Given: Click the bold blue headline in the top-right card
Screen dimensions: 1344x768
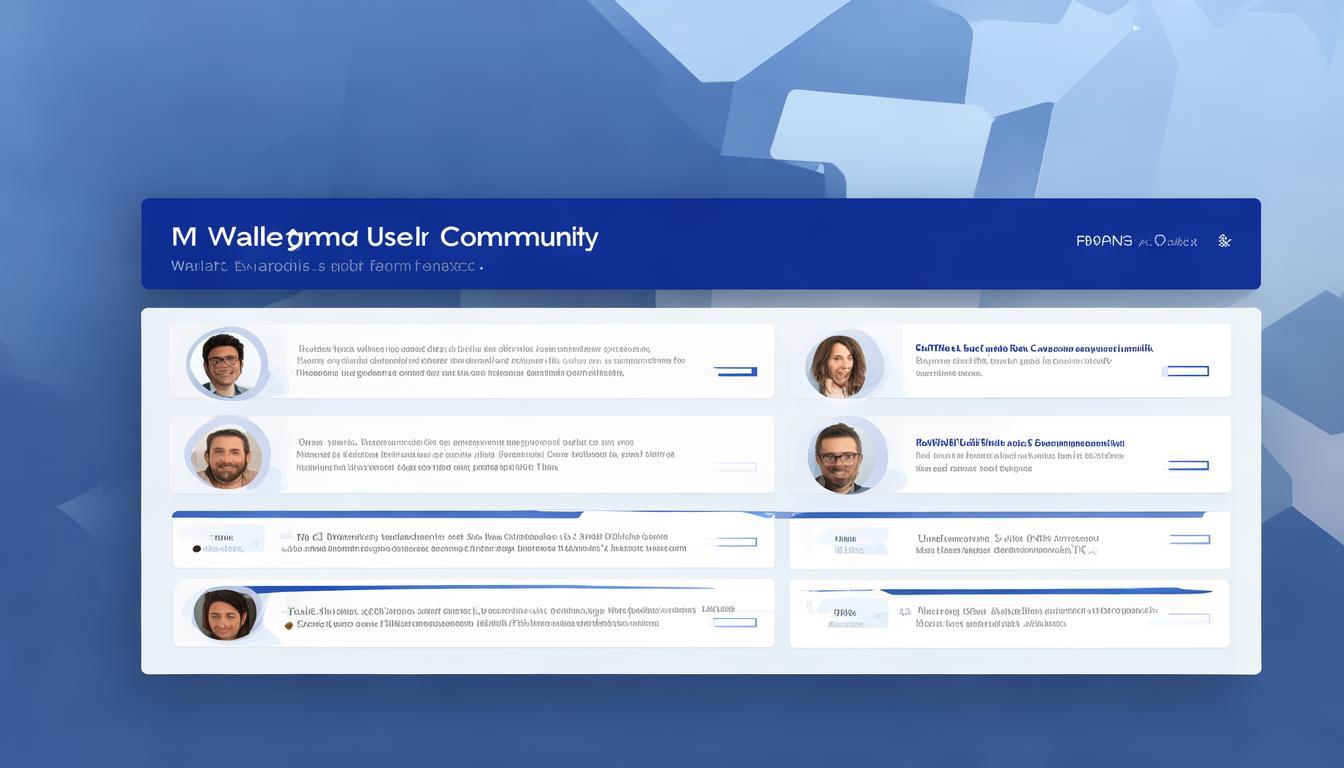Looking at the screenshot, I should pos(1033,348).
